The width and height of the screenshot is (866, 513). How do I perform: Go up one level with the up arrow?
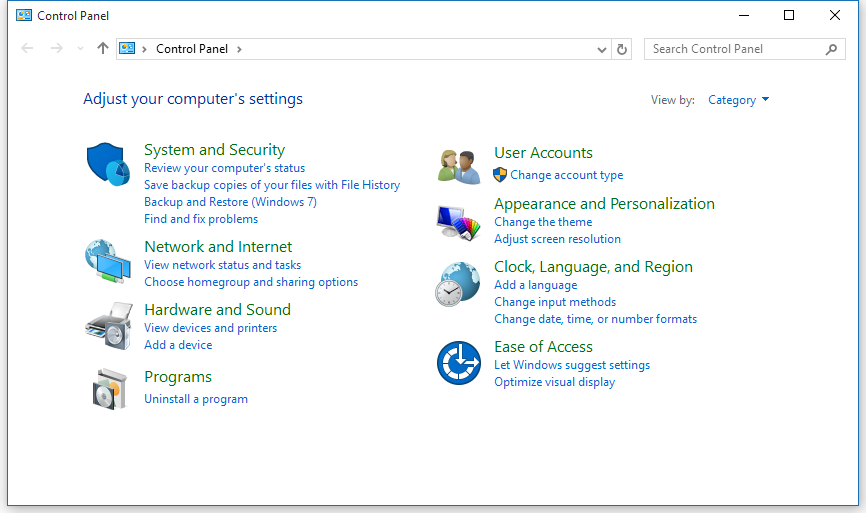(x=102, y=48)
